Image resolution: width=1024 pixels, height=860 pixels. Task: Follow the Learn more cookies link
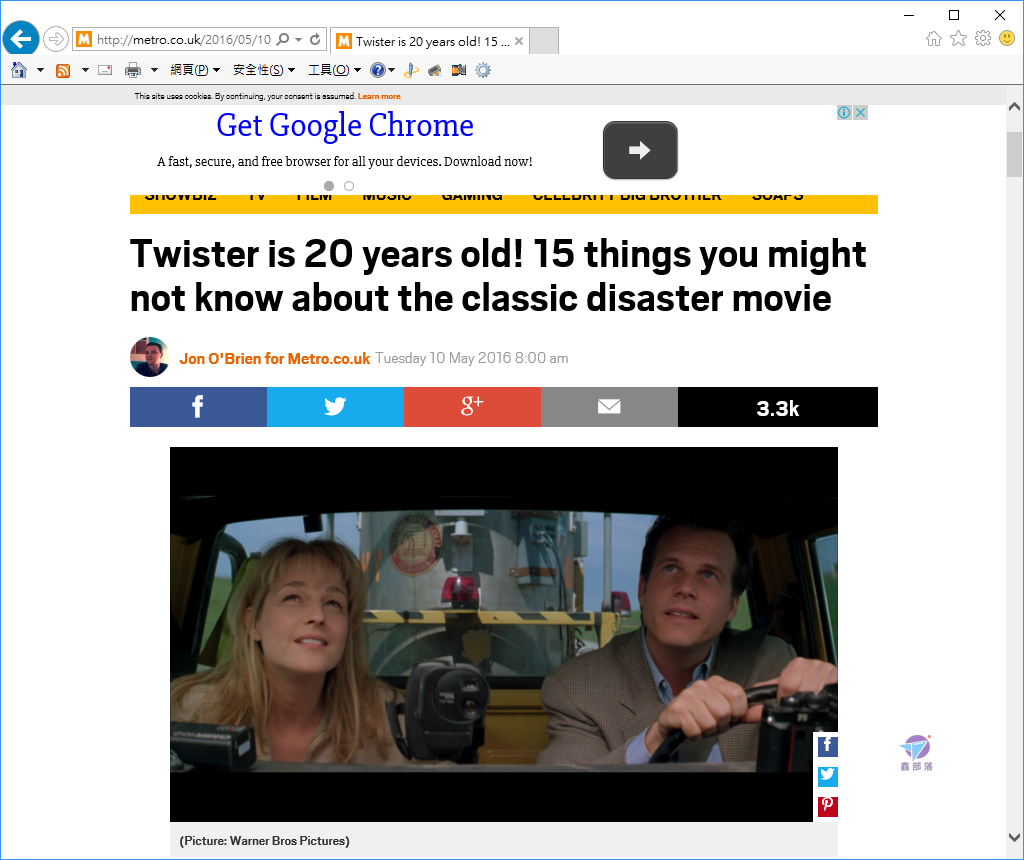pos(379,96)
